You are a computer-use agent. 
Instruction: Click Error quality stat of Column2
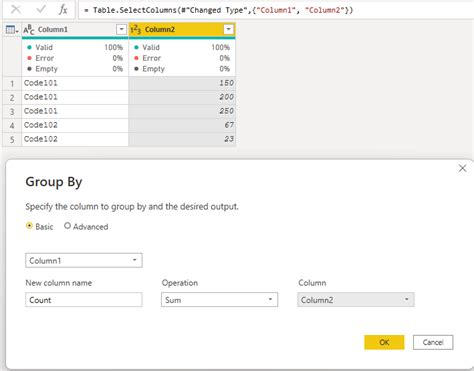coord(182,58)
